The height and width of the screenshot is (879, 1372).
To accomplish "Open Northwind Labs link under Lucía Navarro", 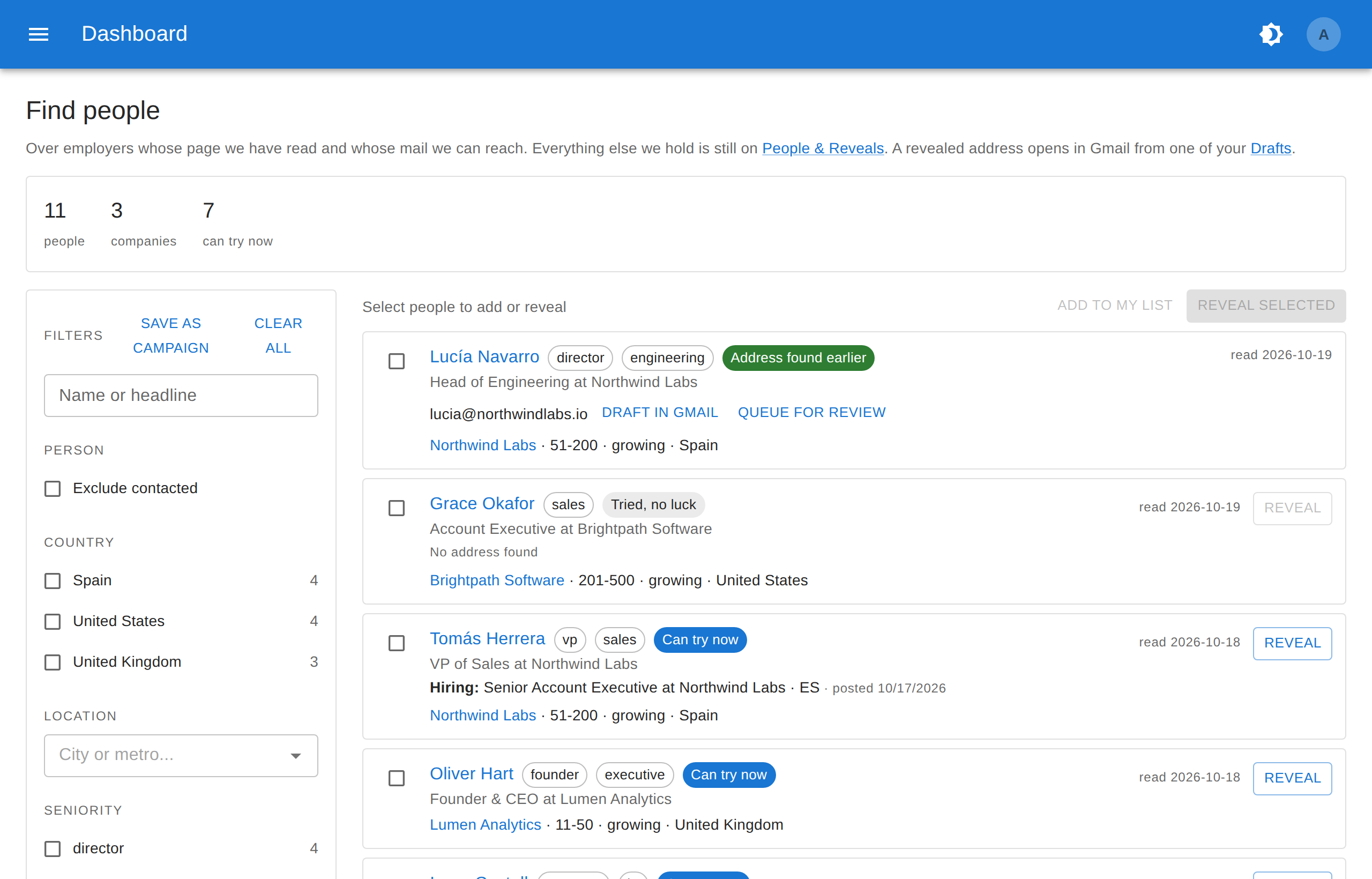I will pyautogui.click(x=483, y=445).
